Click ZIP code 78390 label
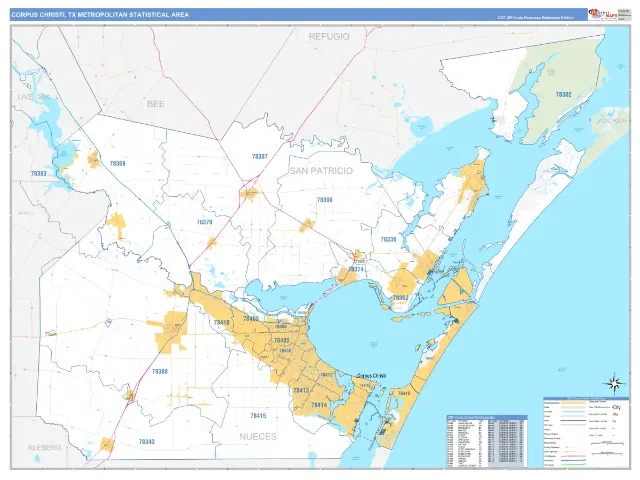This screenshot has height=480, width=640. point(324,200)
